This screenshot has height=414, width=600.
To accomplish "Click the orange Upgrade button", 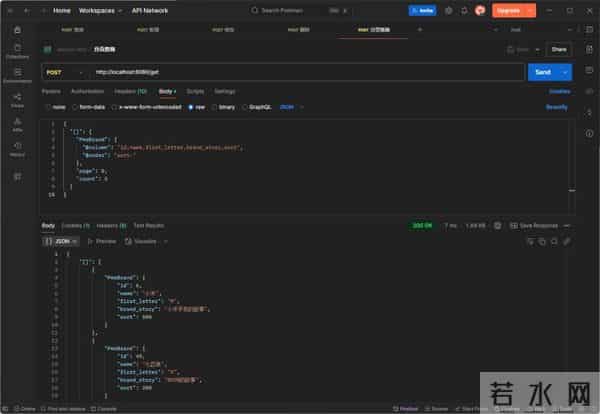I will point(509,10).
